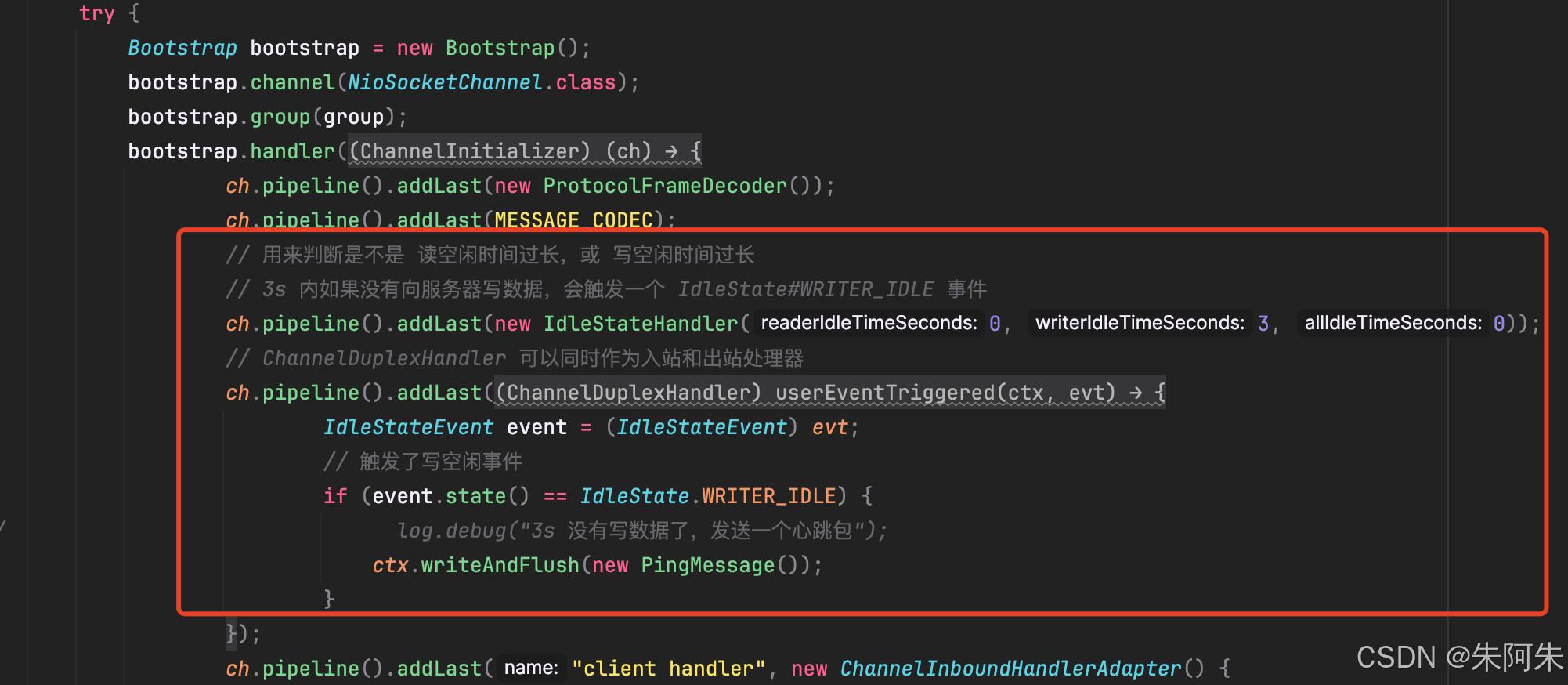The image size is (1568, 685).
Task: Click the PingMessage class name
Action: [x=707, y=565]
